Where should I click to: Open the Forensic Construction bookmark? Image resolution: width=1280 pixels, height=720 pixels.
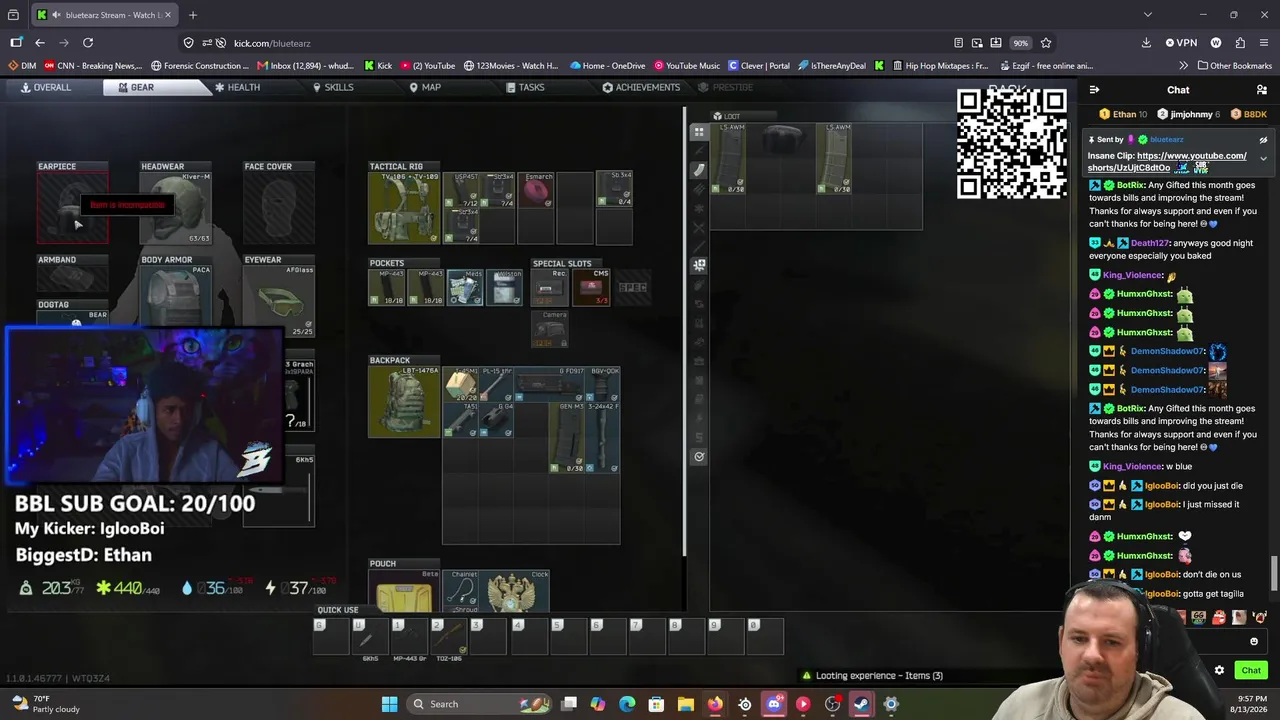point(199,66)
